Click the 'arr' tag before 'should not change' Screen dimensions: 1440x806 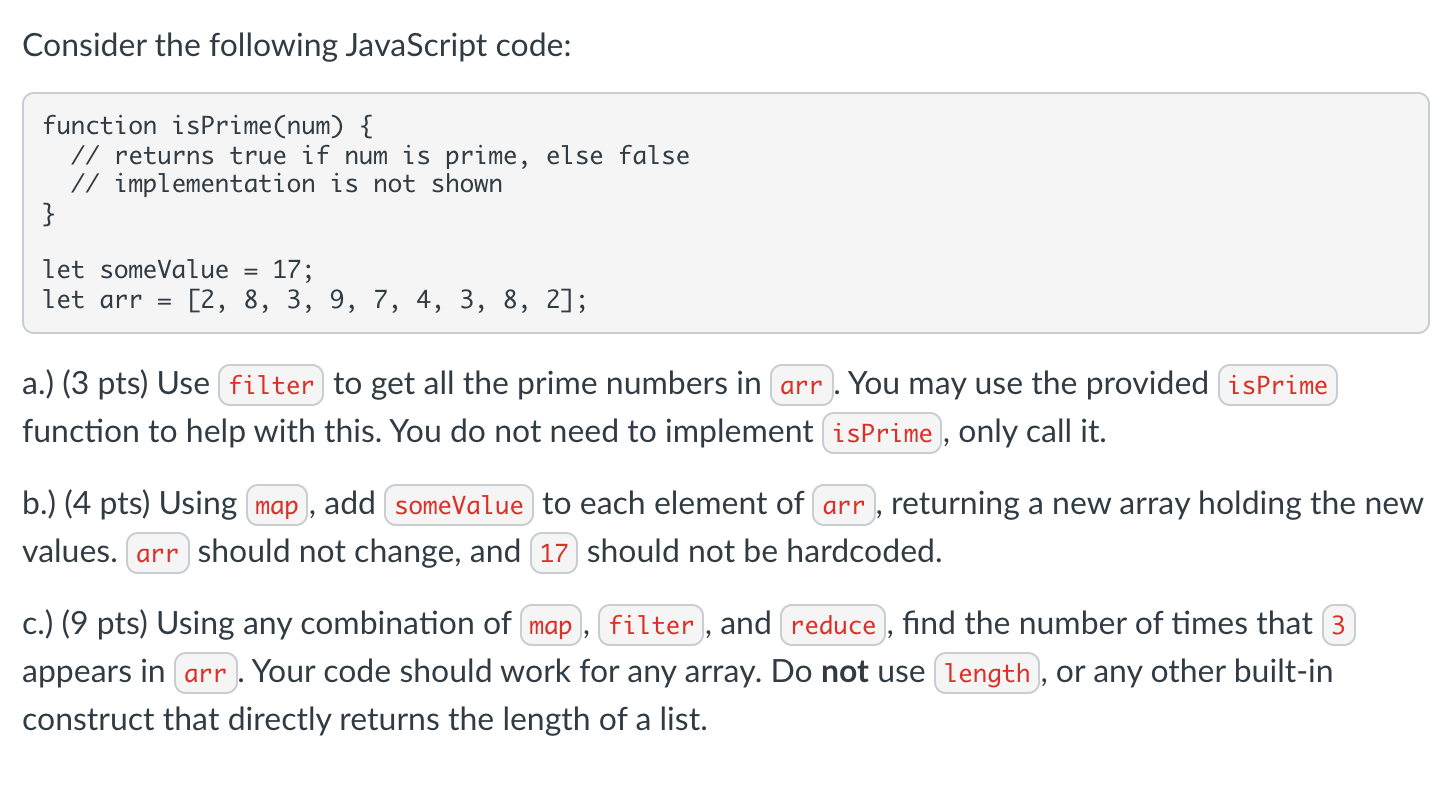coord(157,554)
